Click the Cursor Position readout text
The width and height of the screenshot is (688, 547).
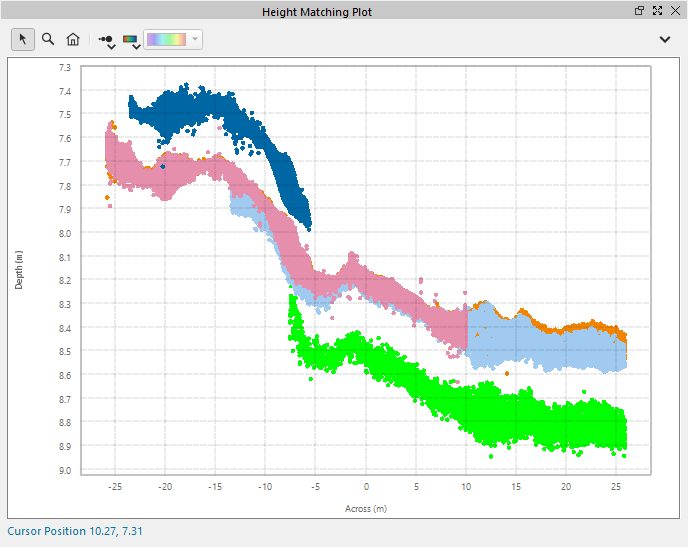(75, 531)
